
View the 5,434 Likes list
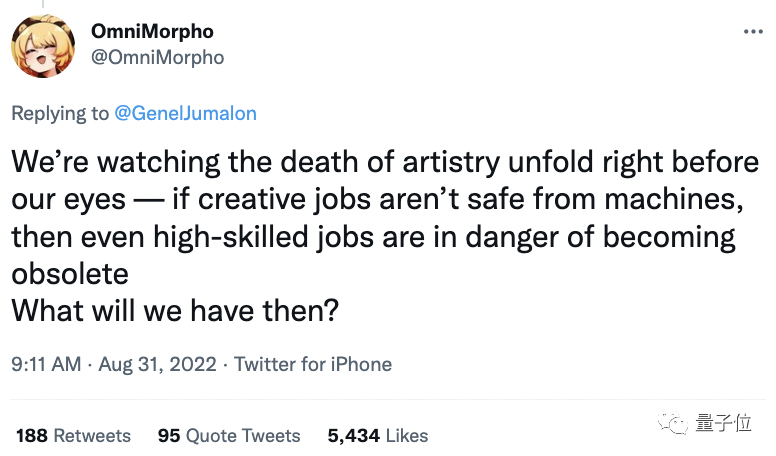click(378, 435)
